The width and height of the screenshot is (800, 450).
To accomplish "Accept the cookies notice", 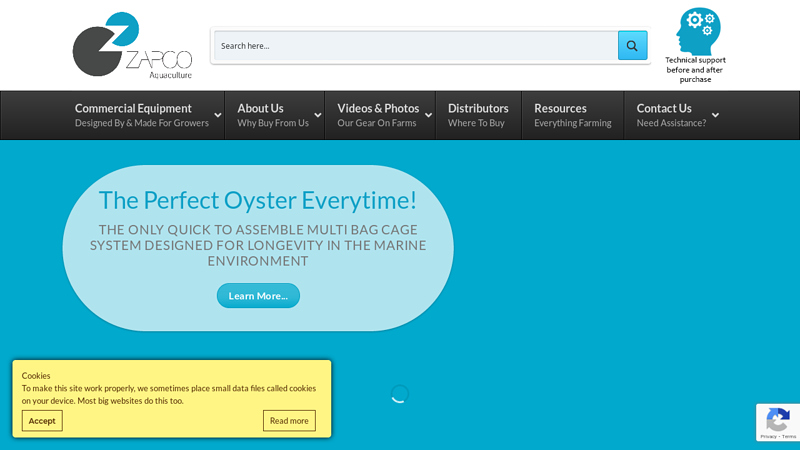I will click(x=42, y=421).
